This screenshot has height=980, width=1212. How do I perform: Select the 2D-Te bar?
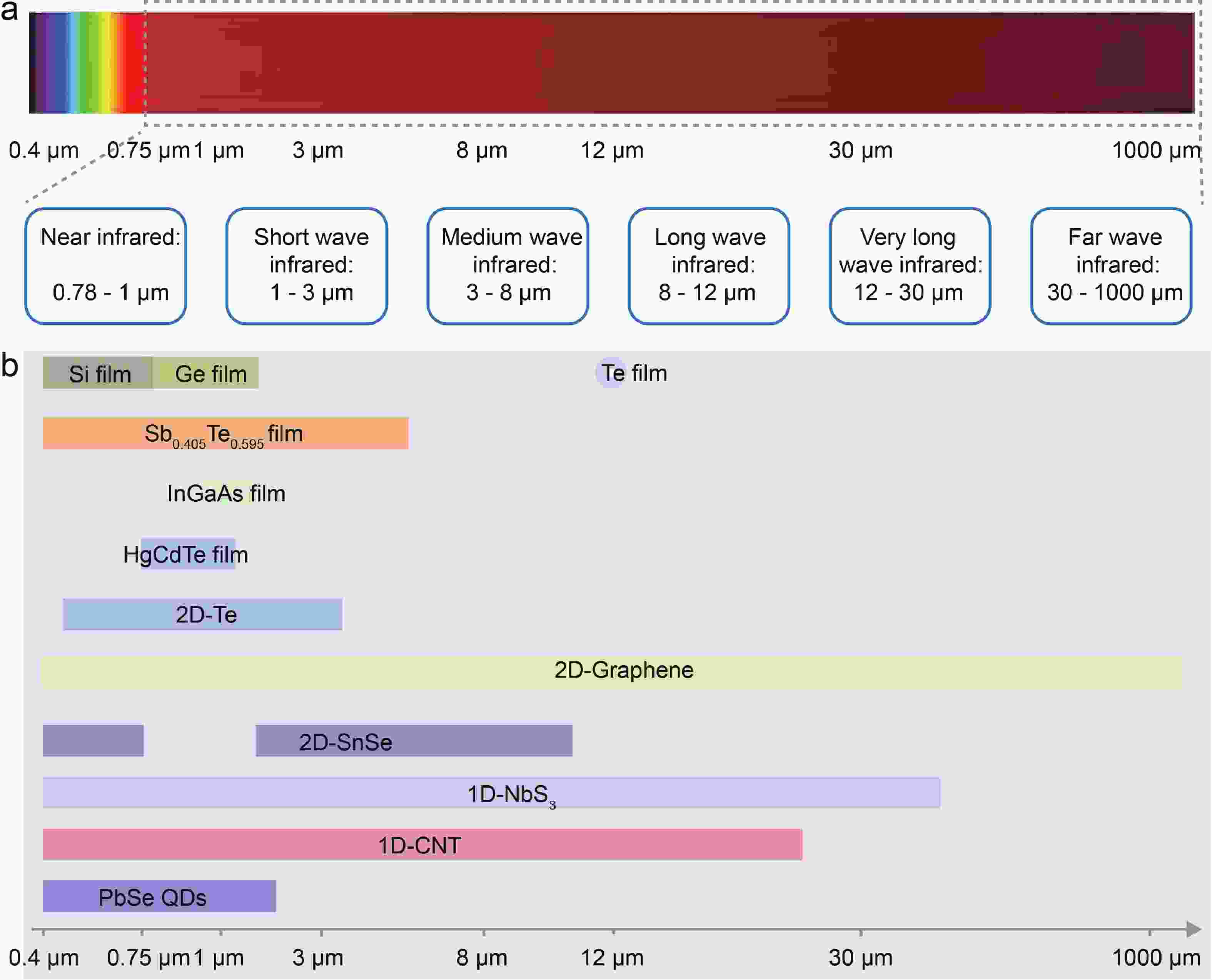click(x=202, y=614)
